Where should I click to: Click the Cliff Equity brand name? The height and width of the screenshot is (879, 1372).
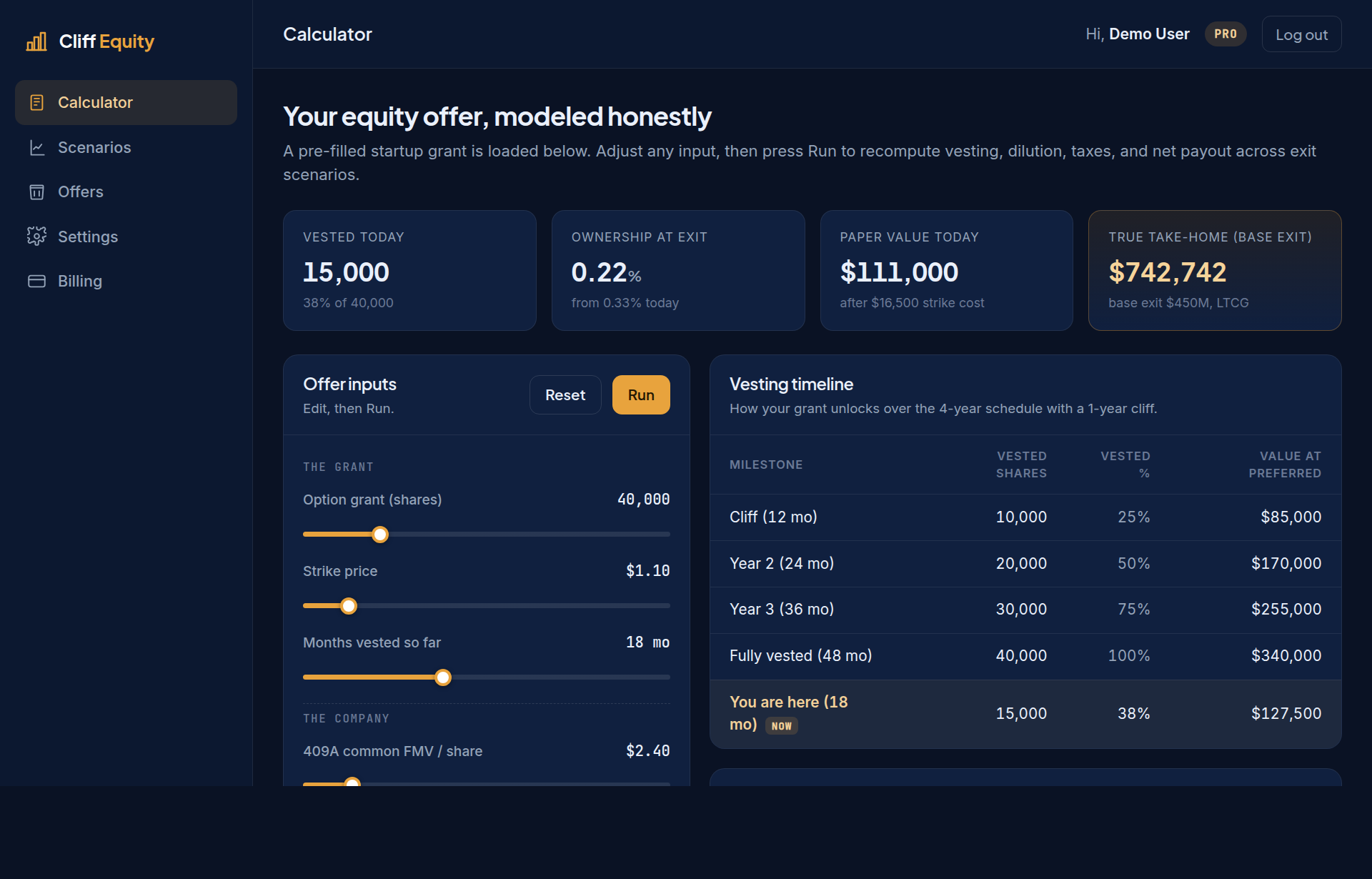pyautogui.click(x=106, y=41)
